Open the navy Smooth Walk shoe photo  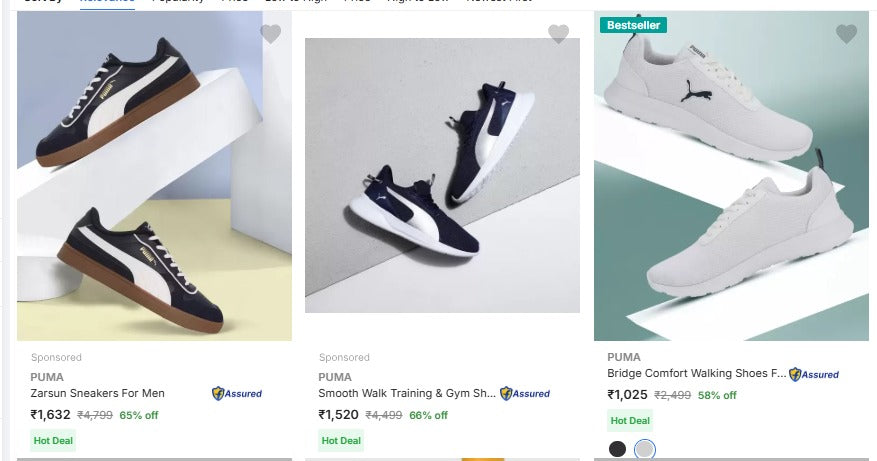[442, 175]
